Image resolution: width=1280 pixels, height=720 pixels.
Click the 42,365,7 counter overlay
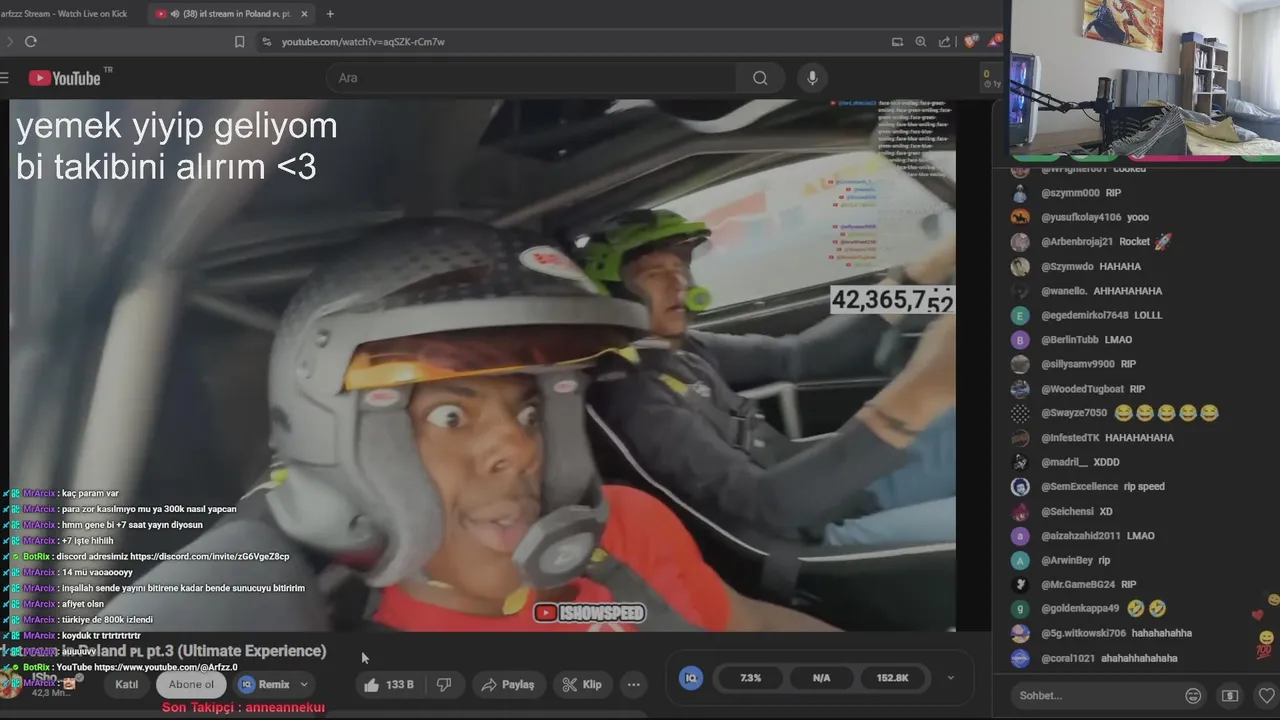pos(892,300)
